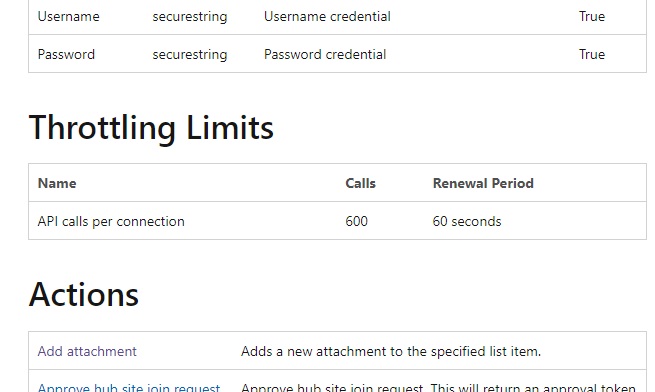This screenshot has height=392, width=655.
Task: Click the hub site join request description text
Action: (x=438, y=387)
